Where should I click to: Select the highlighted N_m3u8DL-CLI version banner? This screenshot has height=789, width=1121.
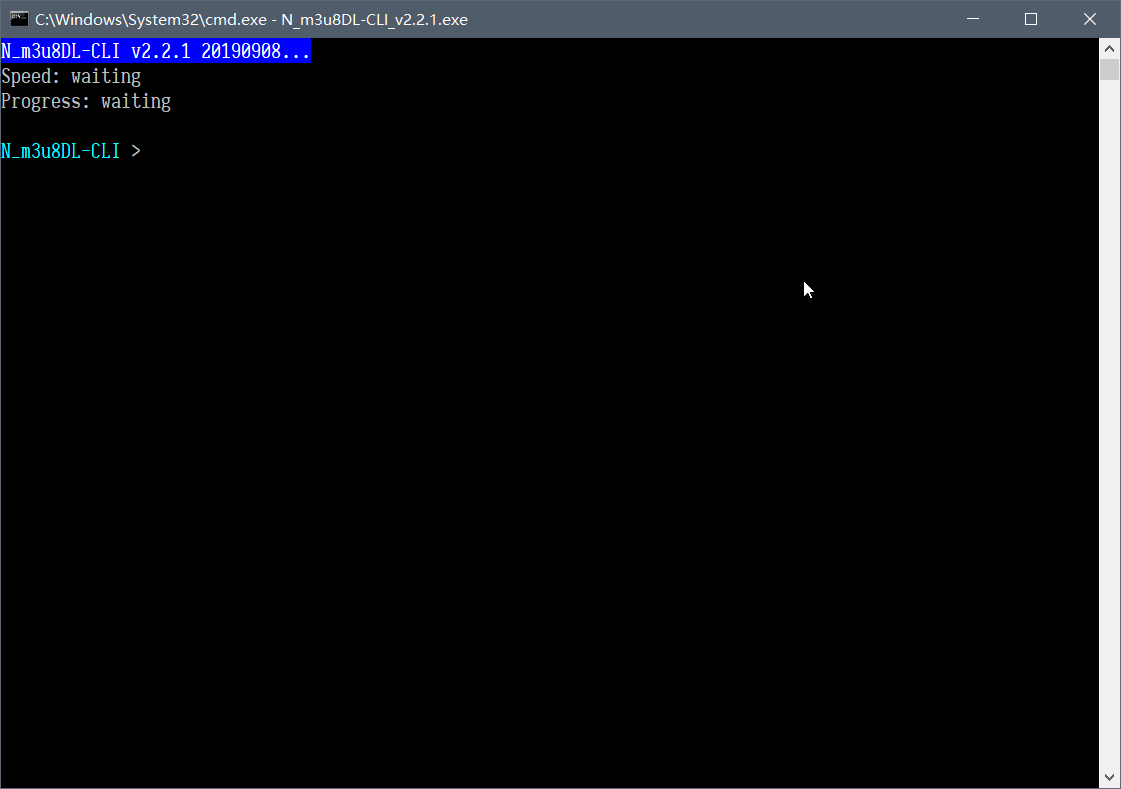[155, 50]
